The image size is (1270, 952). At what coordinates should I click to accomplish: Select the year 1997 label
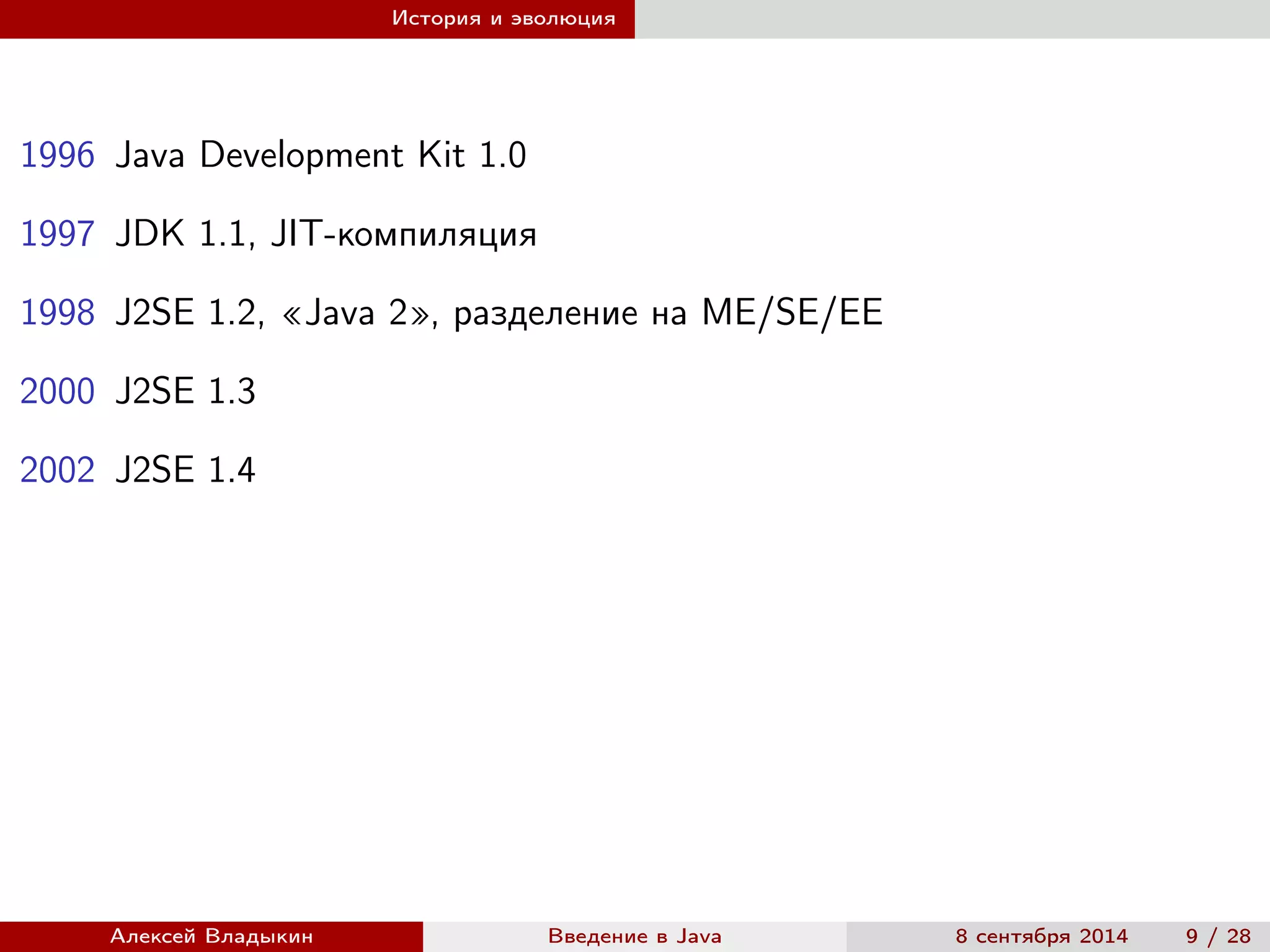(x=58, y=234)
